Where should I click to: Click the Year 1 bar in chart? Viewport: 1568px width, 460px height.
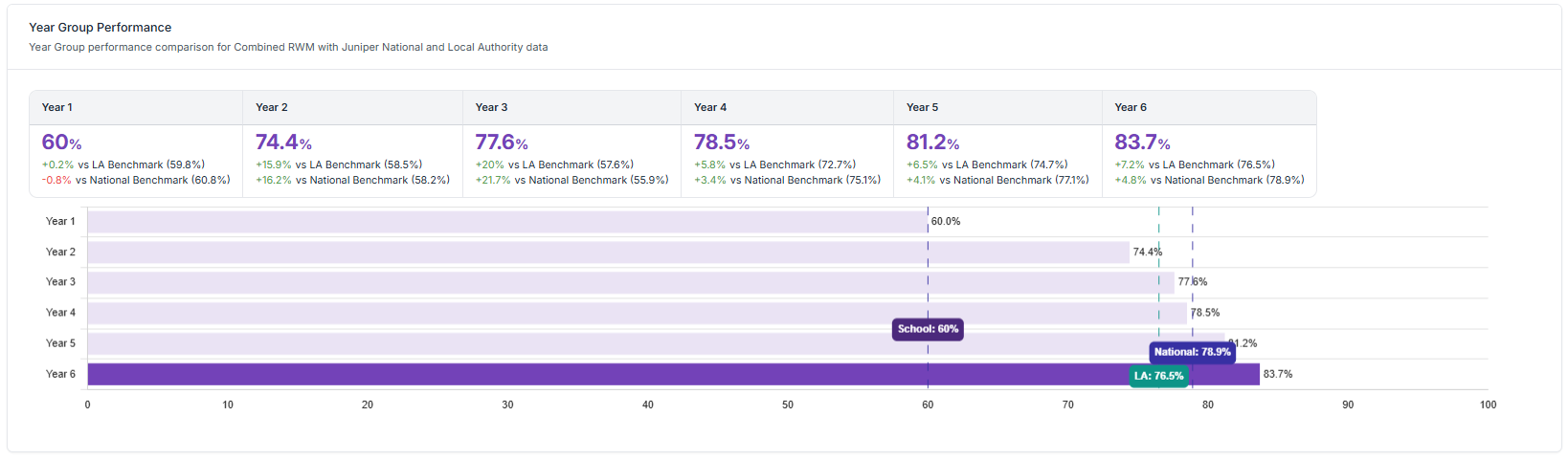pos(507,222)
